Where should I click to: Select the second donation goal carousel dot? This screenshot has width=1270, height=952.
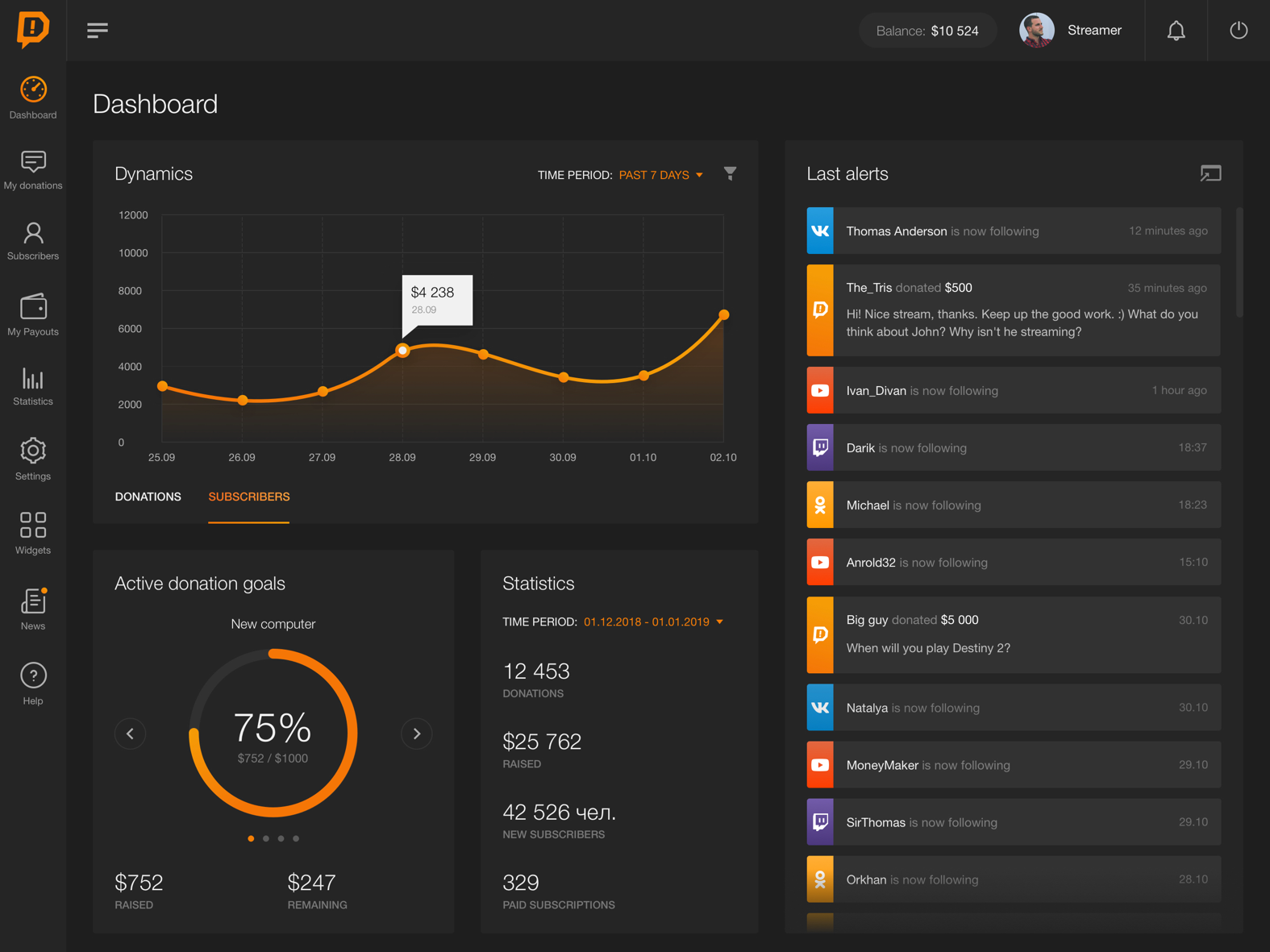point(266,838)
